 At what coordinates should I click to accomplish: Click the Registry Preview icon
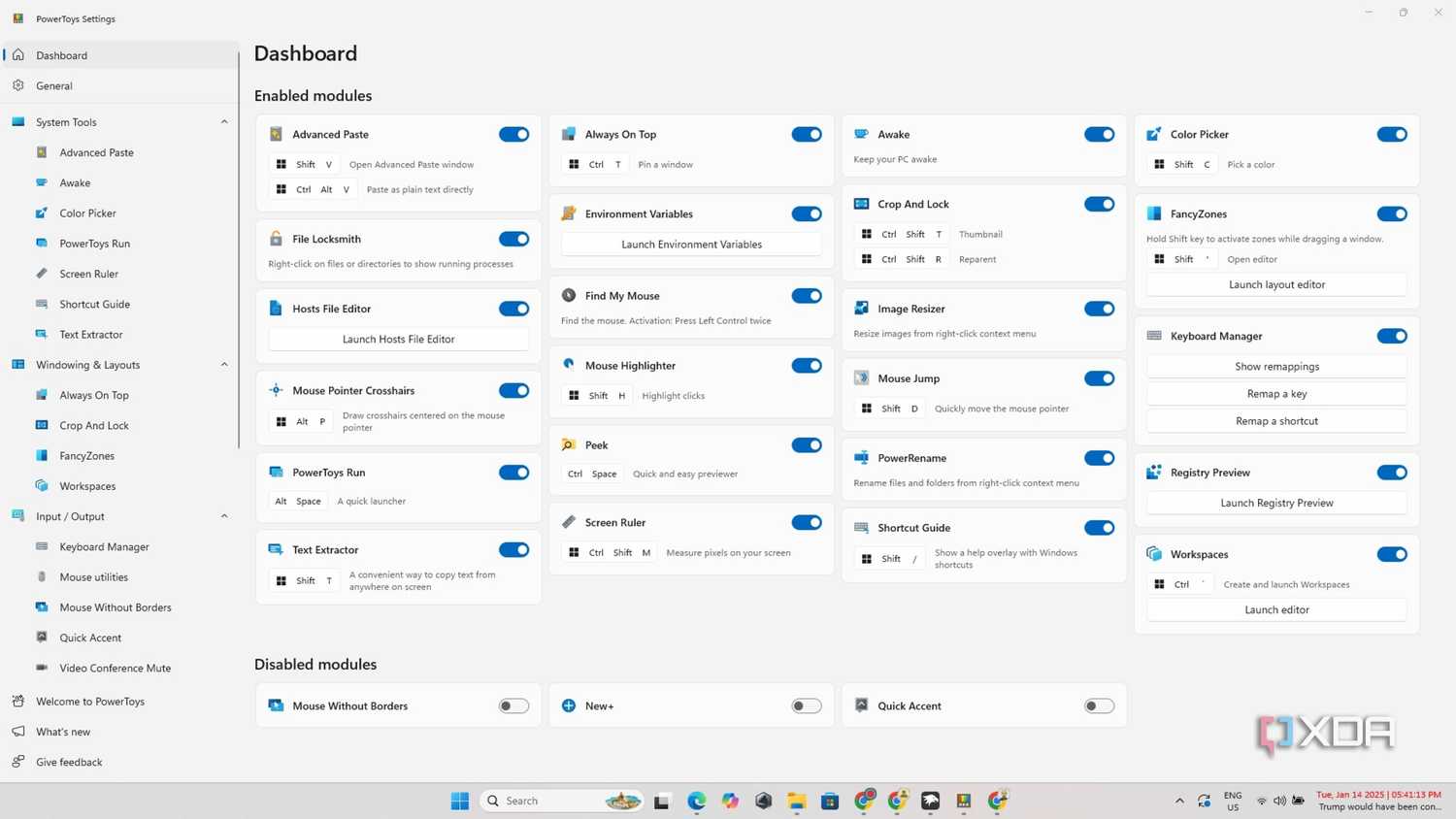(x=1154, y=473)
